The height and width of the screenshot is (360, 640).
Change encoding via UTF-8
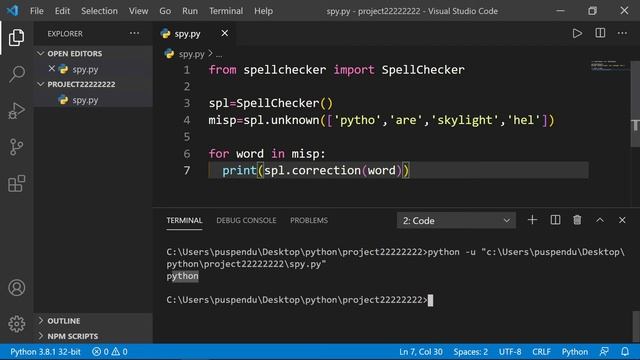[510, 351]
